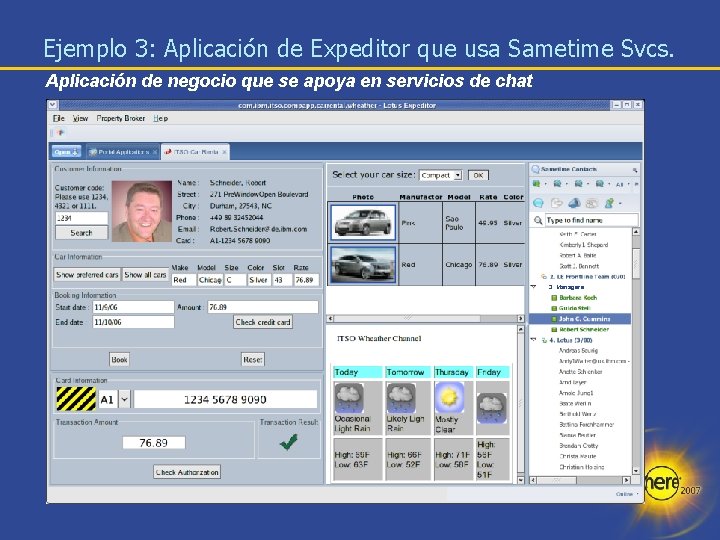
Task: Collapse the Lotus contact group
Action: tap(534, 340)
